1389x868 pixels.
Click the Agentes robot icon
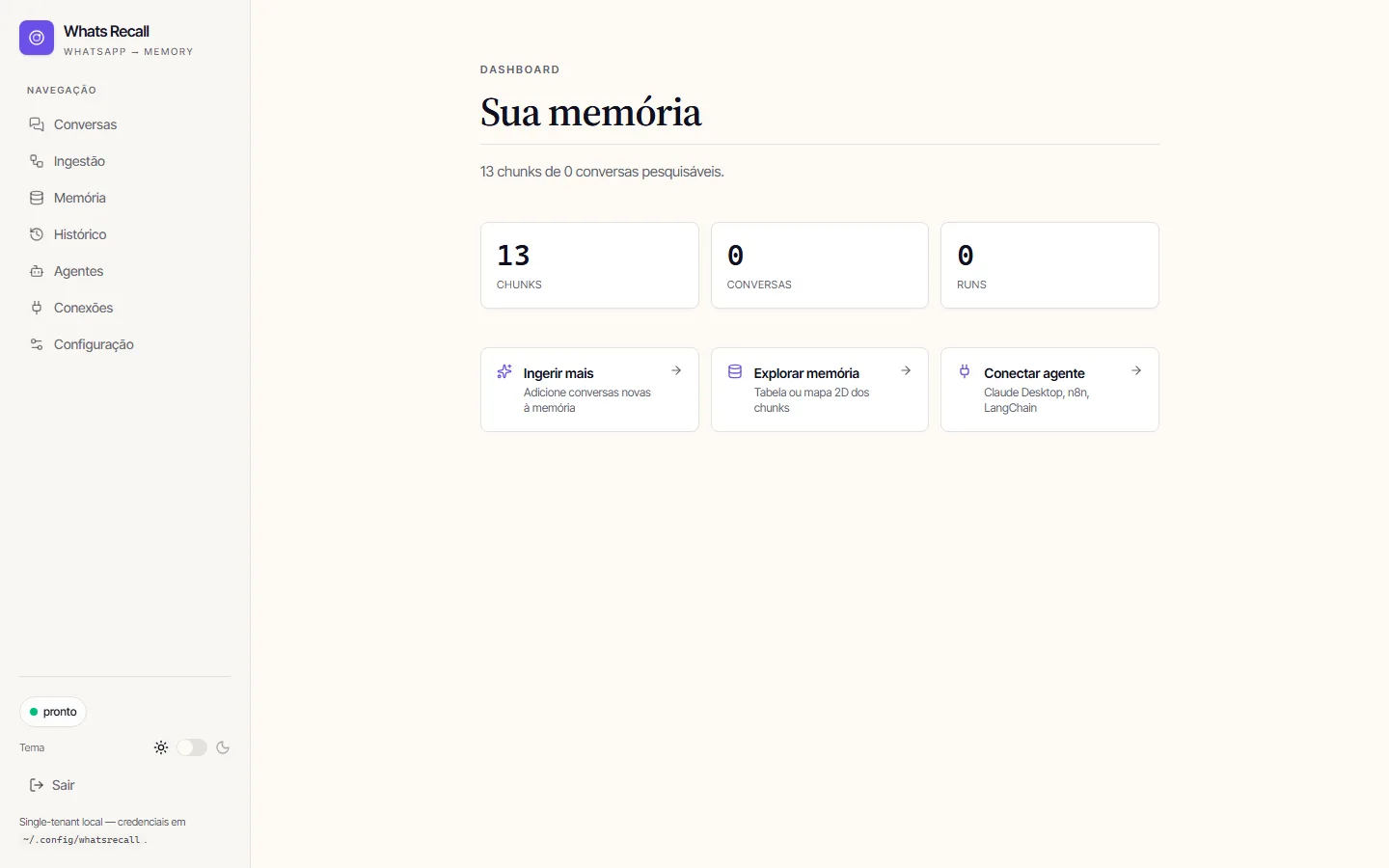coord(37,271)
